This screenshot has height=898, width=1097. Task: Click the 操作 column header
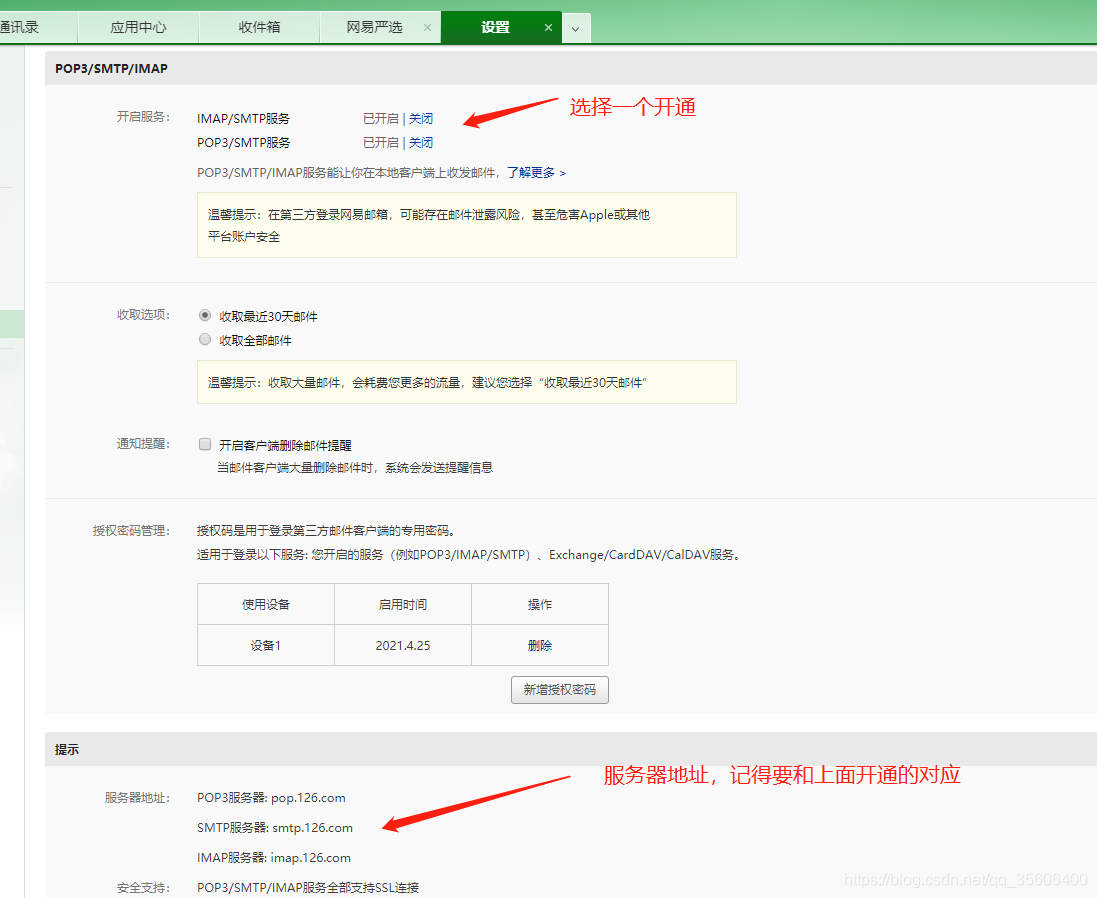[x=540, y=604]
